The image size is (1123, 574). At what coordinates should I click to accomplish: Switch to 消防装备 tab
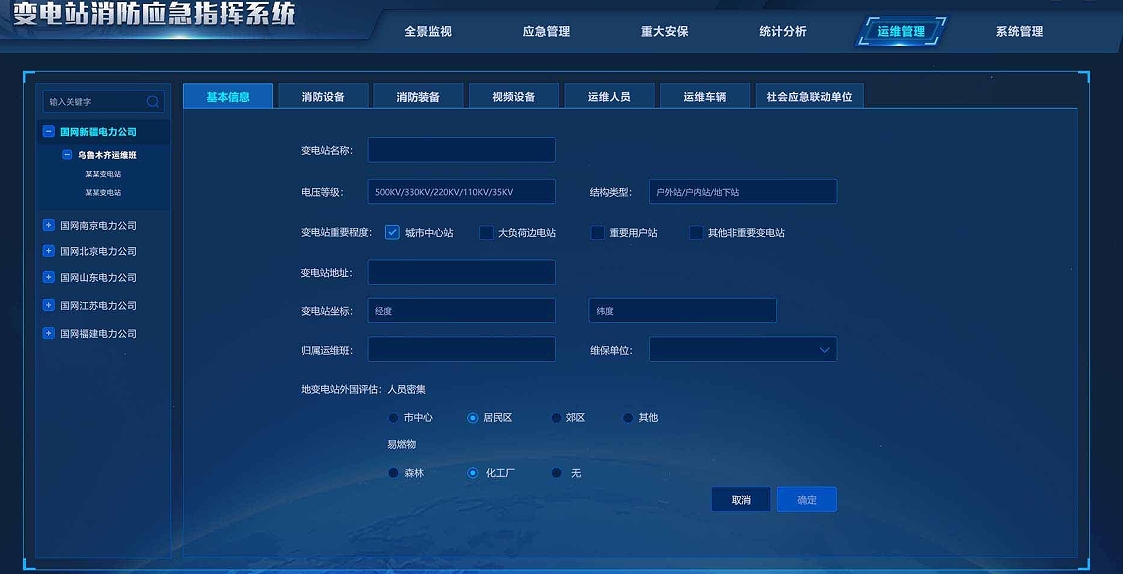pyautogui.click(x=419, y=96)
